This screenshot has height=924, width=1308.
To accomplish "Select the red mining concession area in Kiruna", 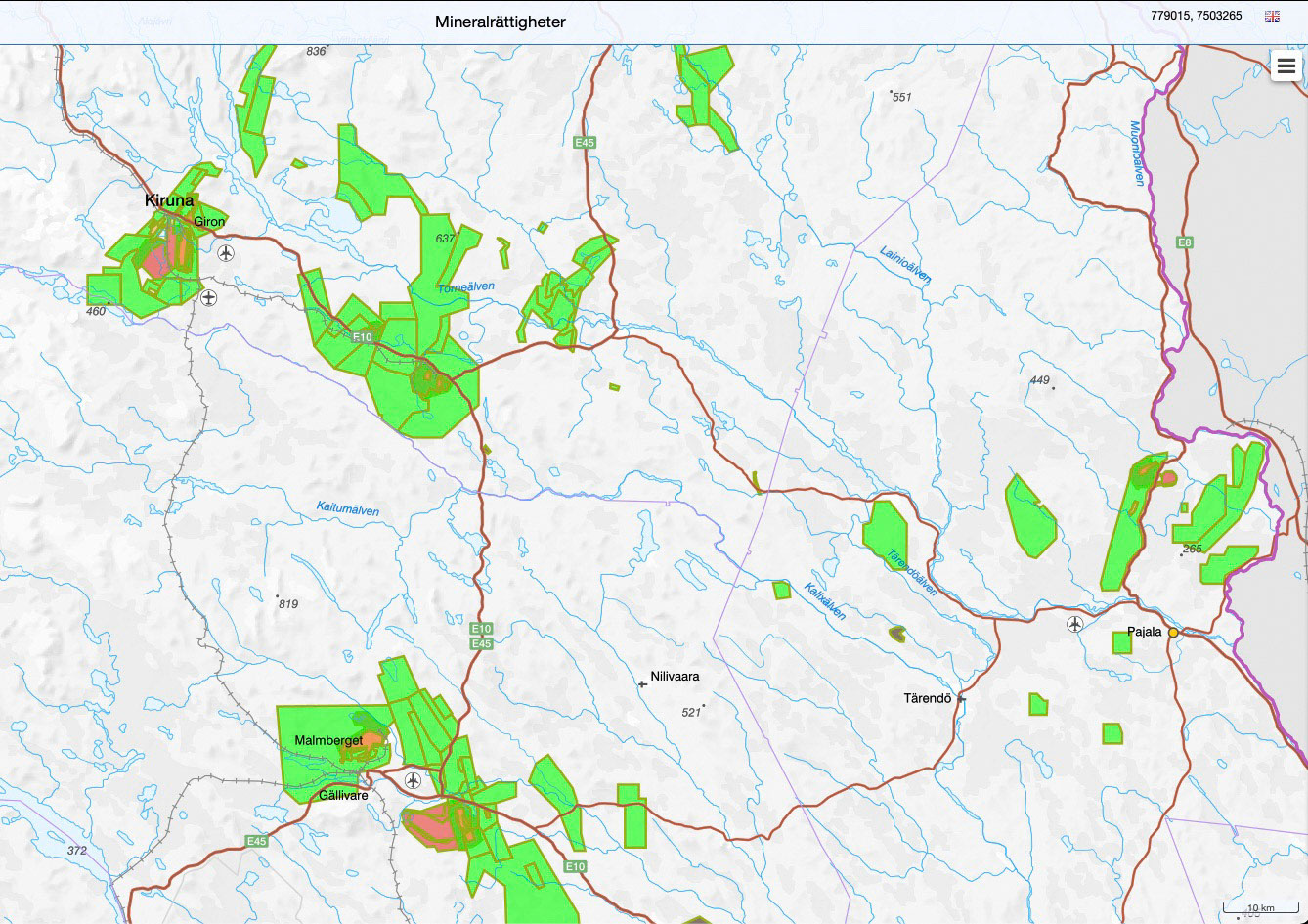I will coord(157,261).
